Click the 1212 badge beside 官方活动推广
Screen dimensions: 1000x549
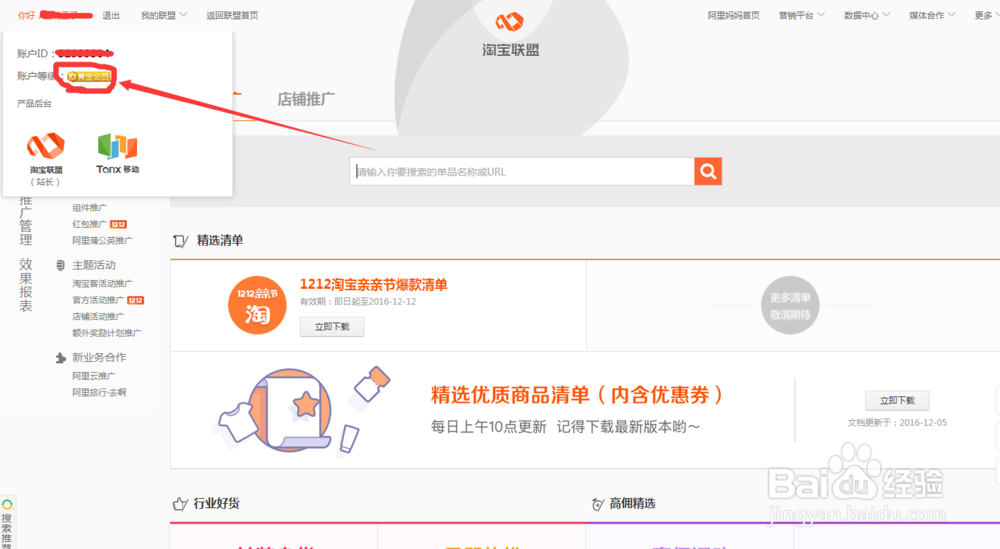[135, 300]
